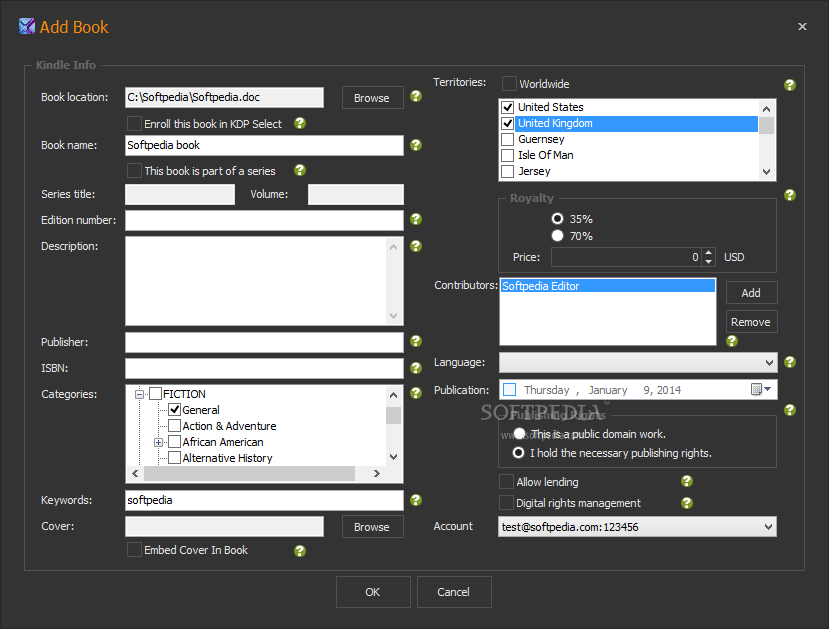The width and height of the screenshot is (829, 629).
Task: Open help icon beside ISBN field
Action: pos(416,367)
